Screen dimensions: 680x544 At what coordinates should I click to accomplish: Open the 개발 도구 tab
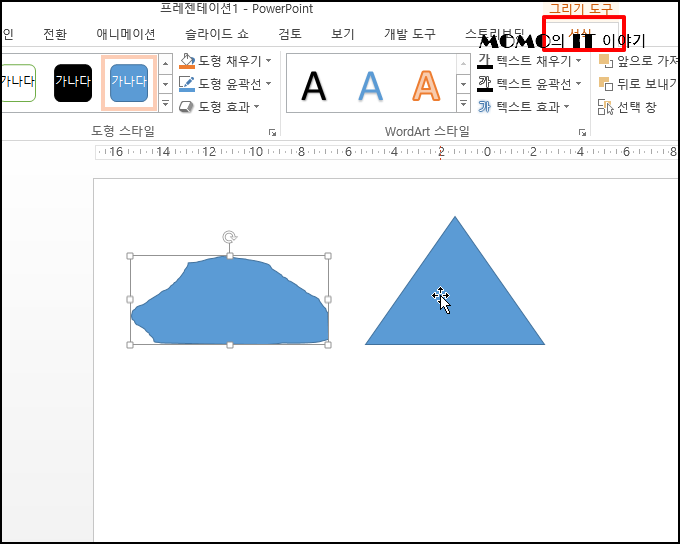(x=410, y=34)
